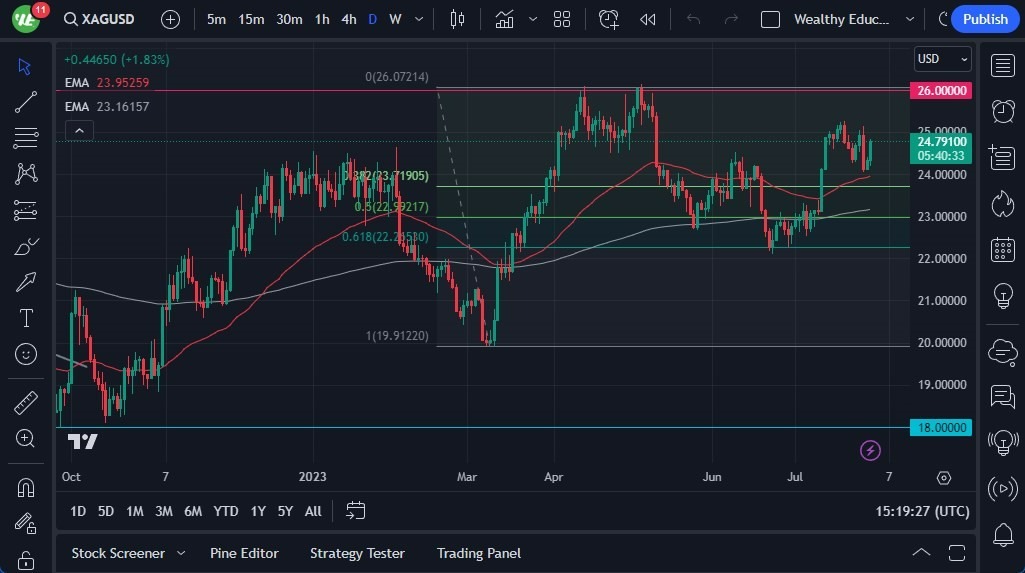1025x573 pixels.
Task: Select the Brush drawing tool
Action: click(x=26, y=246)
